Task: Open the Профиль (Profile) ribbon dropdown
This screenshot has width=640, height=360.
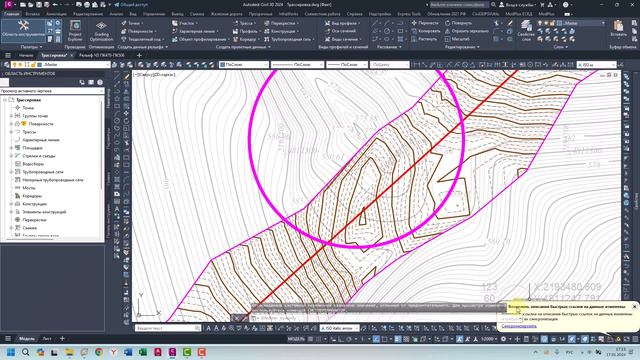Action: click(247, 31)
